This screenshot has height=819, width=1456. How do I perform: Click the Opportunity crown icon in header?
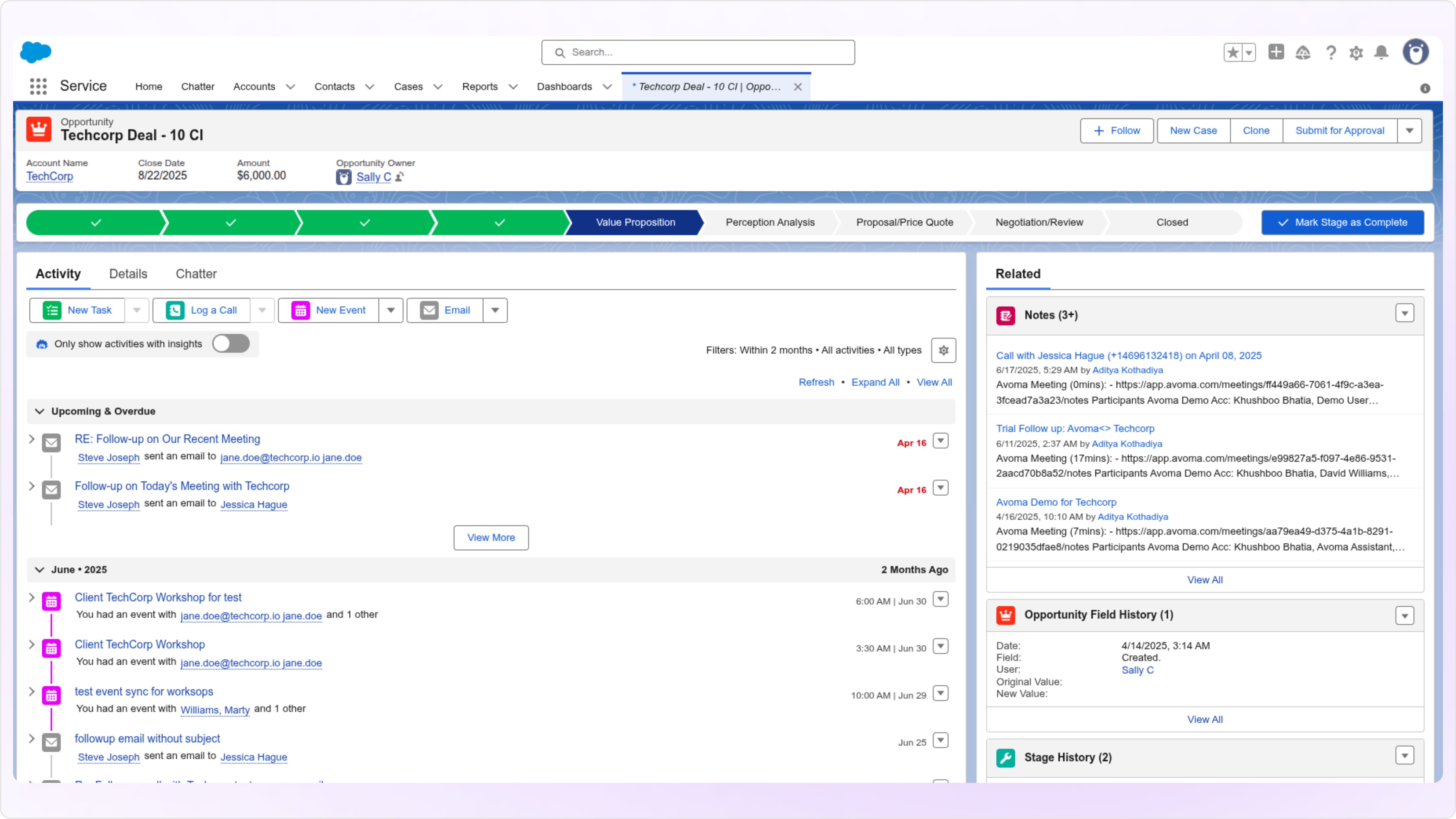click(39, 129)
